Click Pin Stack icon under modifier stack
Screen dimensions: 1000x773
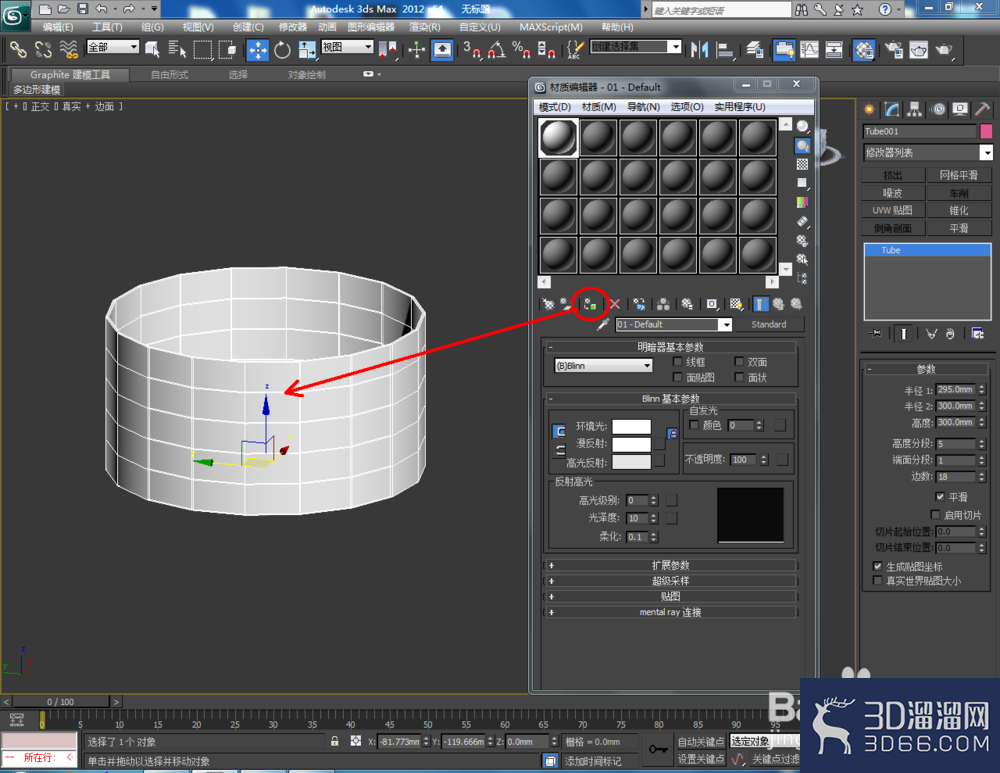[875, 334]
